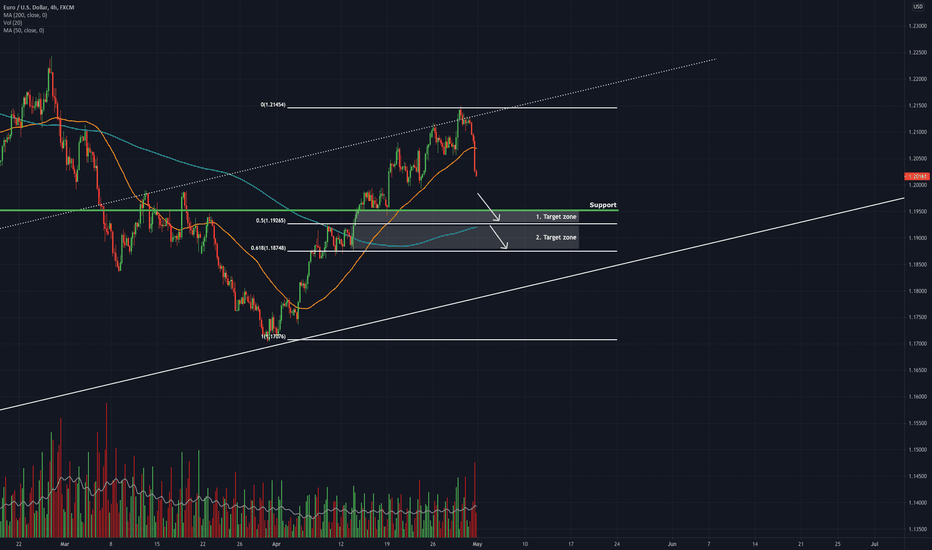Click the 12 date on the time axis

(341, 544)
